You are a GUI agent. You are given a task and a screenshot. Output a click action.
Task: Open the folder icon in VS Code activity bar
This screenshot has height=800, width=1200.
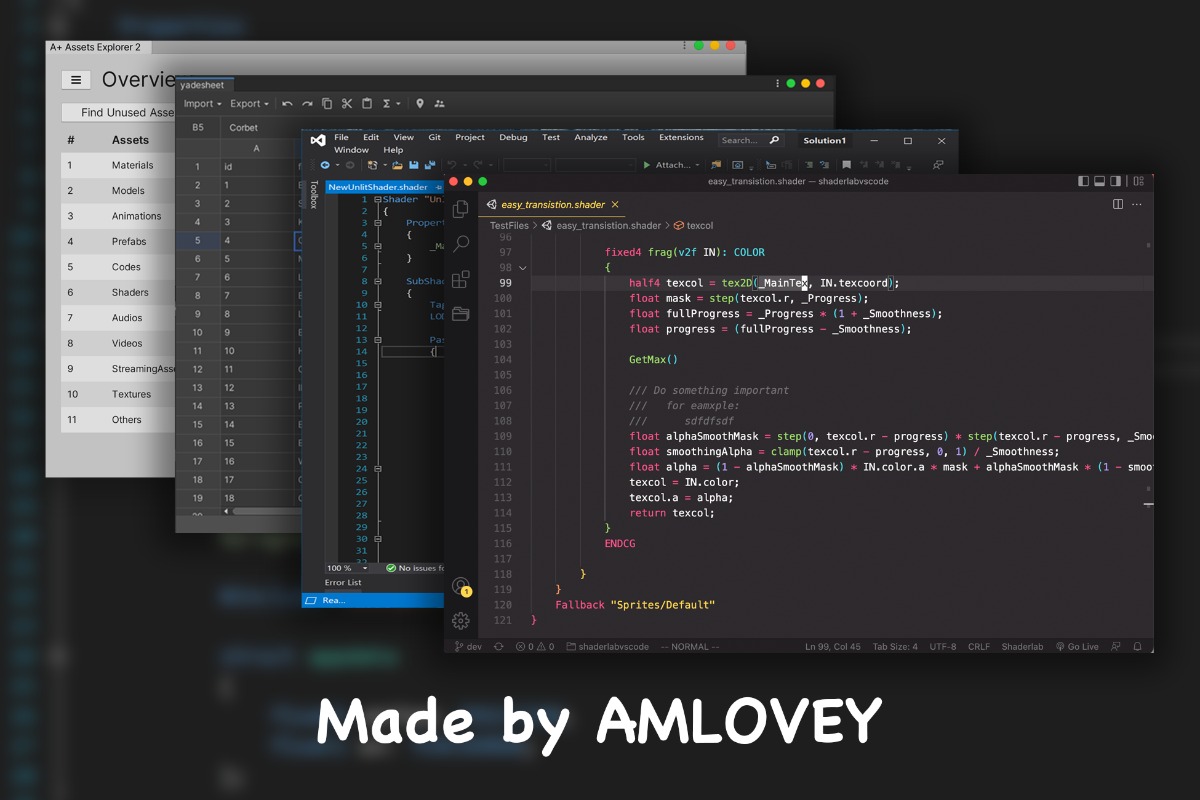[461, 314]
